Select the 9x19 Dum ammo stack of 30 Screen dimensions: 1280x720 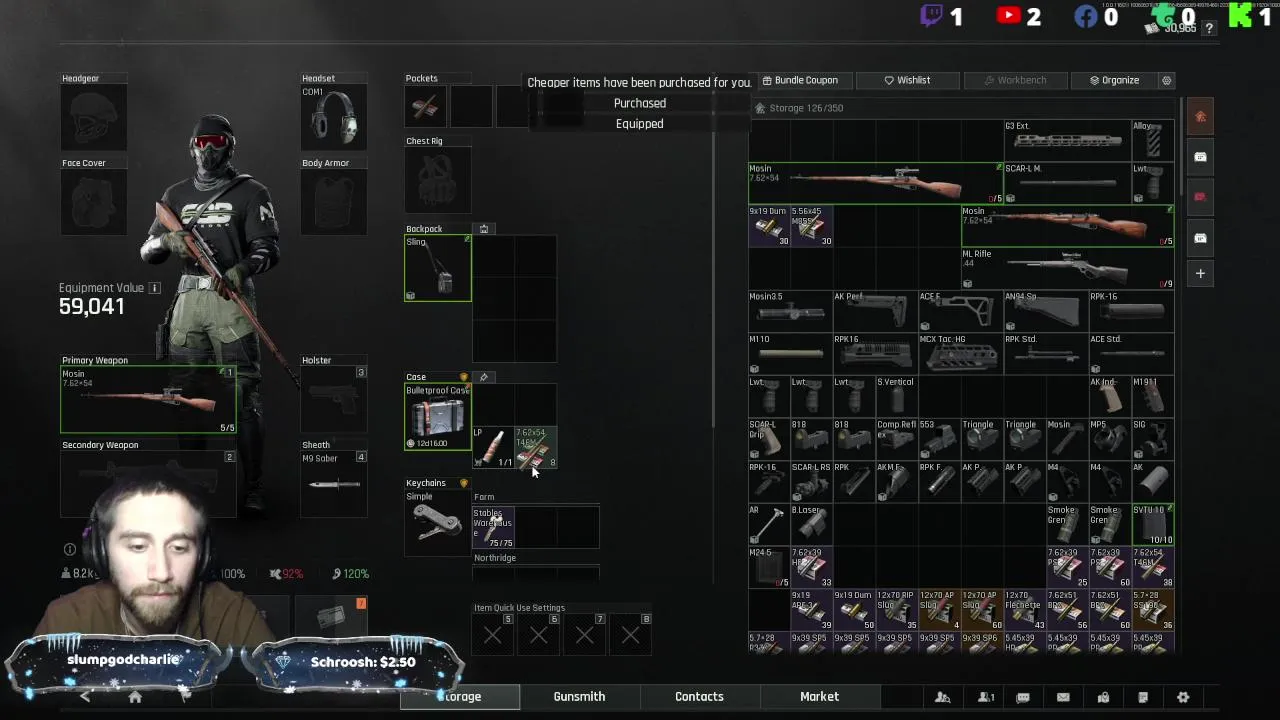tap(769, 226)
